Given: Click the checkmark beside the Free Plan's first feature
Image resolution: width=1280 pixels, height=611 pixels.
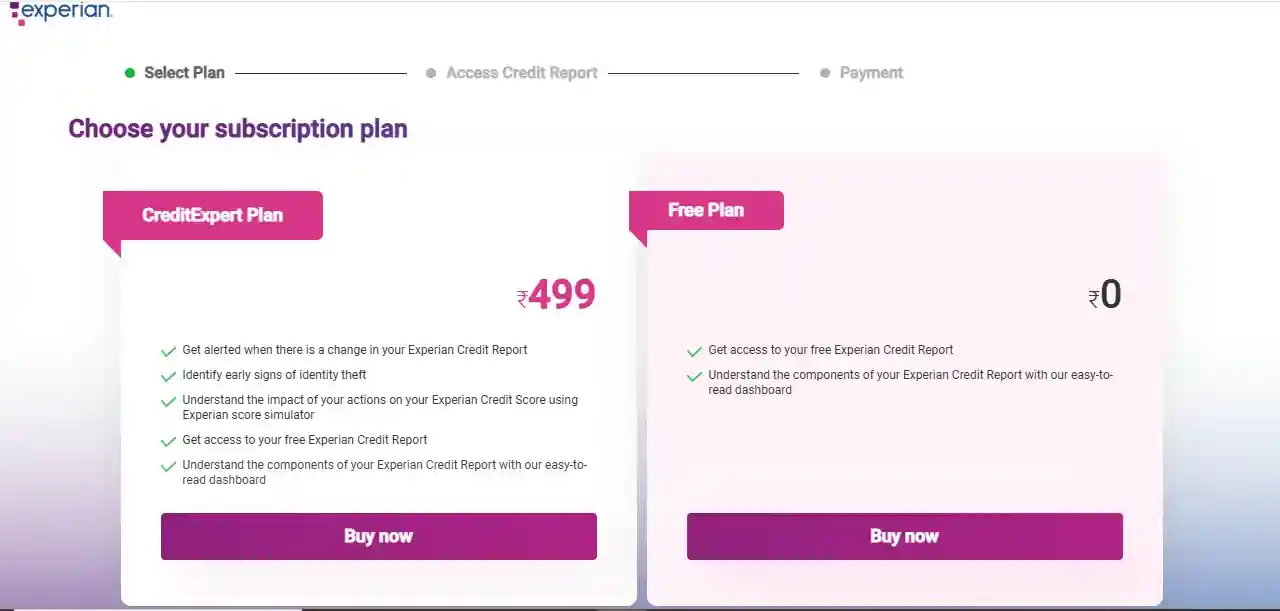Looking at the screenshot, I should [x=694, y=352].
